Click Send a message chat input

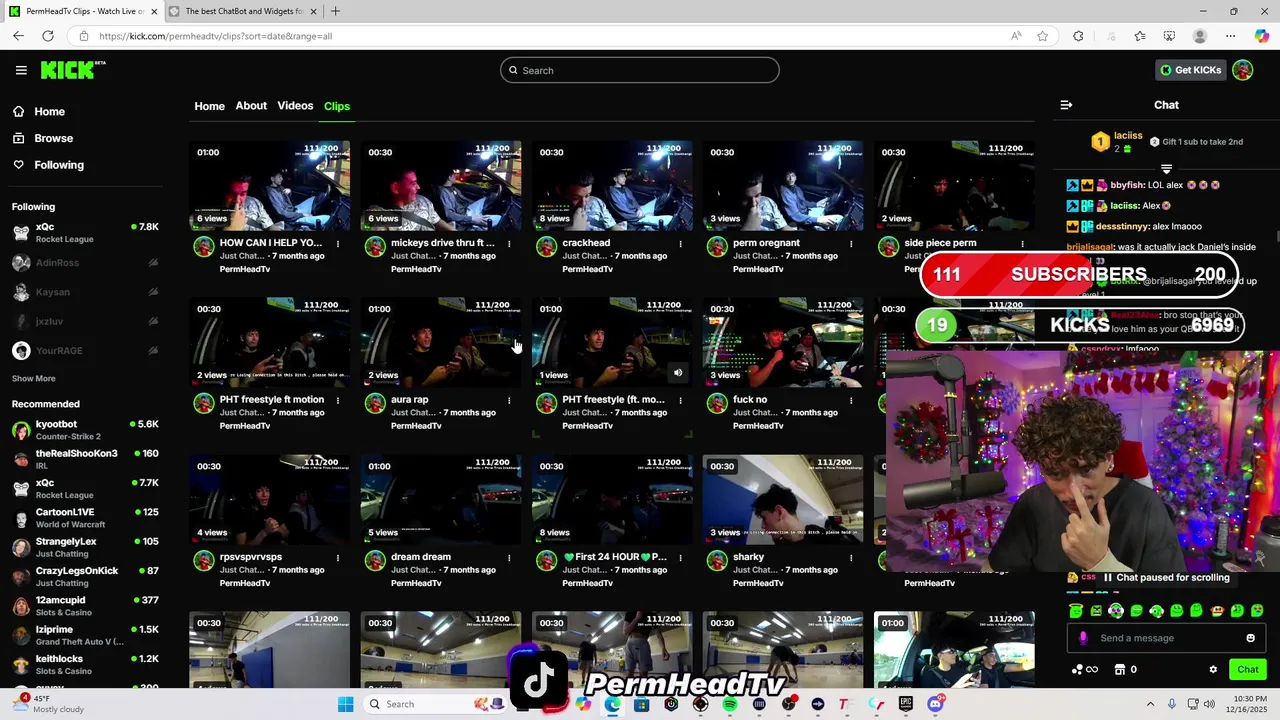(x=1166, y=638)
